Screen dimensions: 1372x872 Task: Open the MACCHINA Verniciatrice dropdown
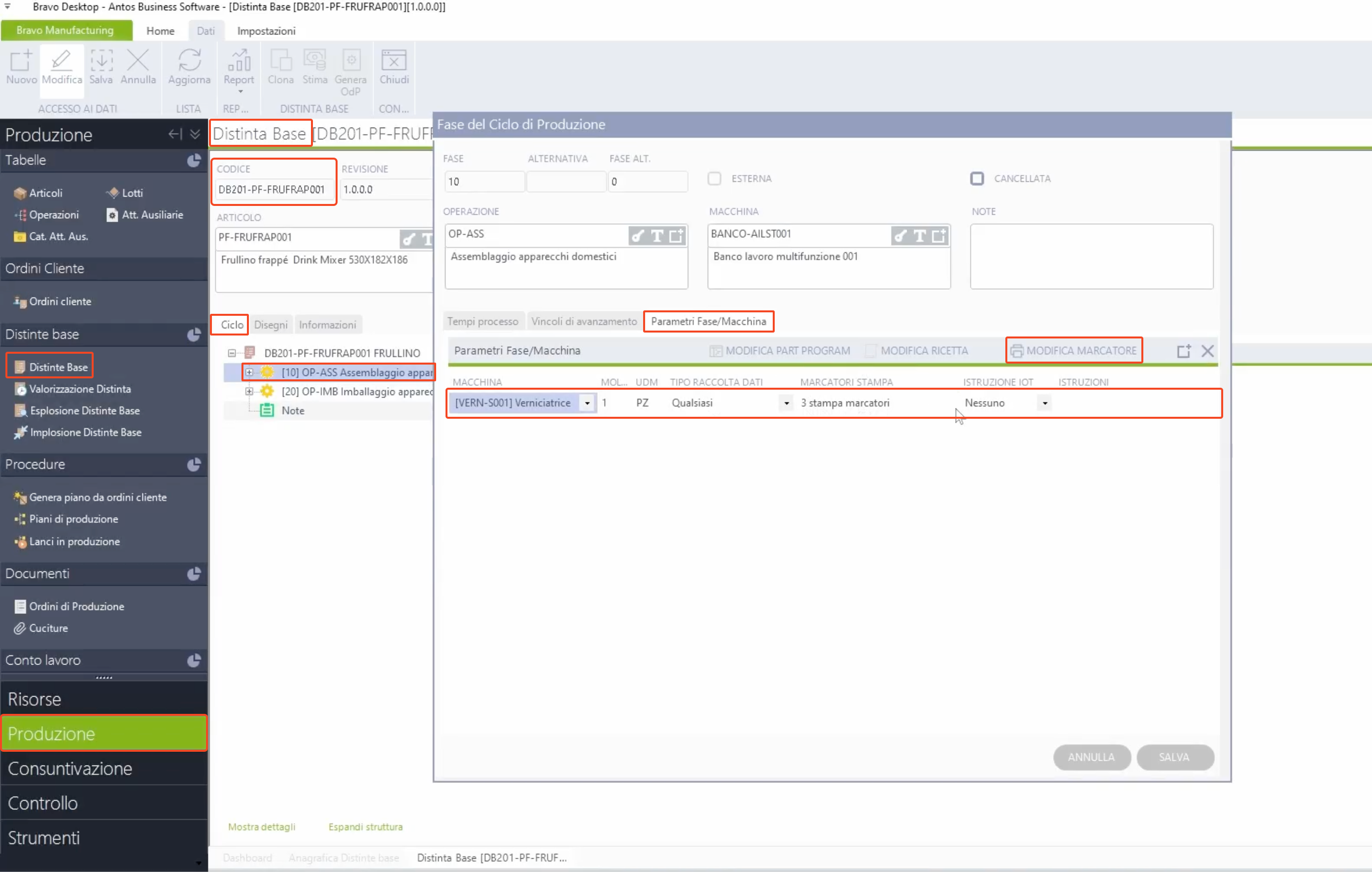[x=587, y=403]
